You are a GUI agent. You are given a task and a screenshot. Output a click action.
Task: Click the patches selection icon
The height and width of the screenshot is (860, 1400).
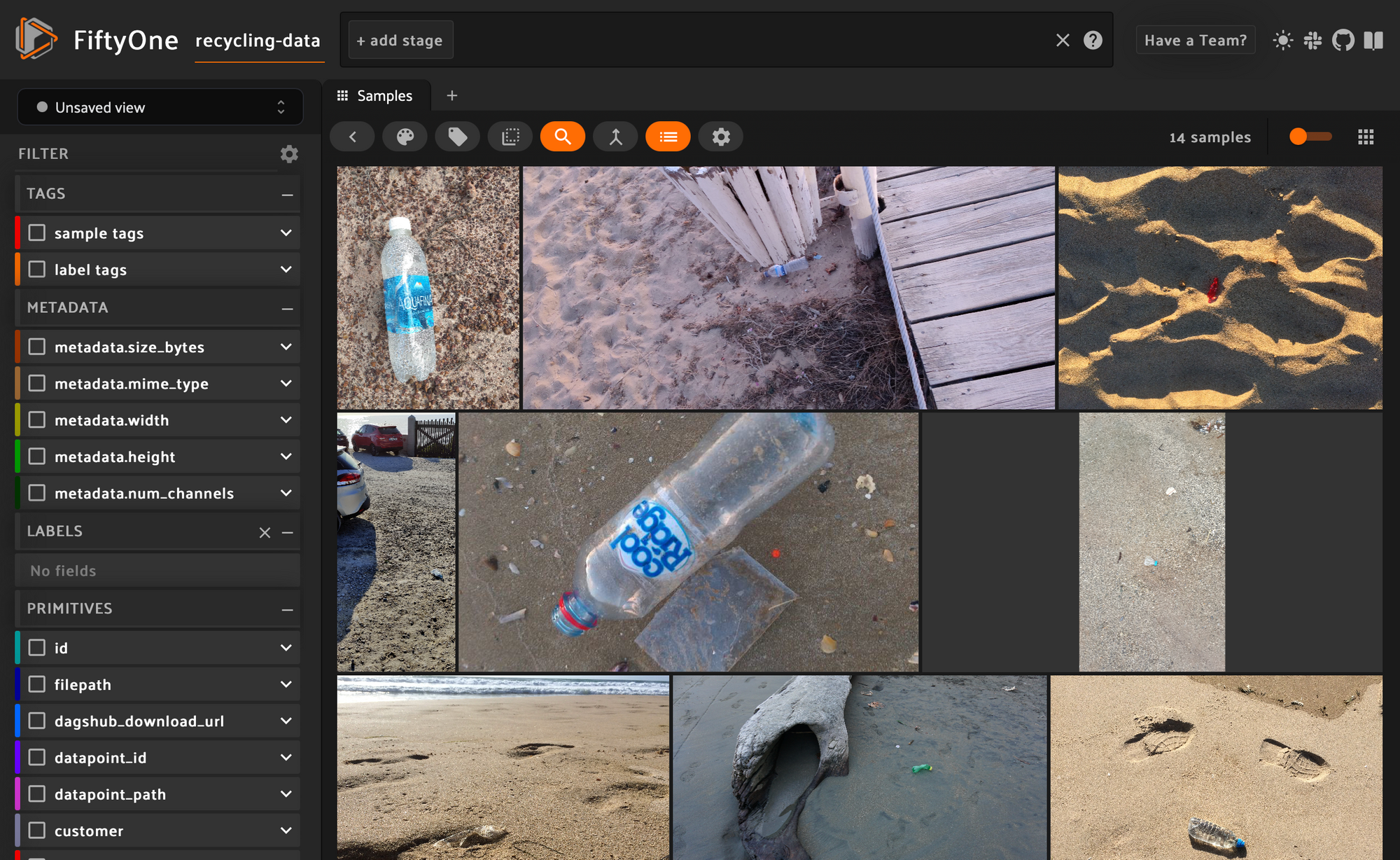510,137
